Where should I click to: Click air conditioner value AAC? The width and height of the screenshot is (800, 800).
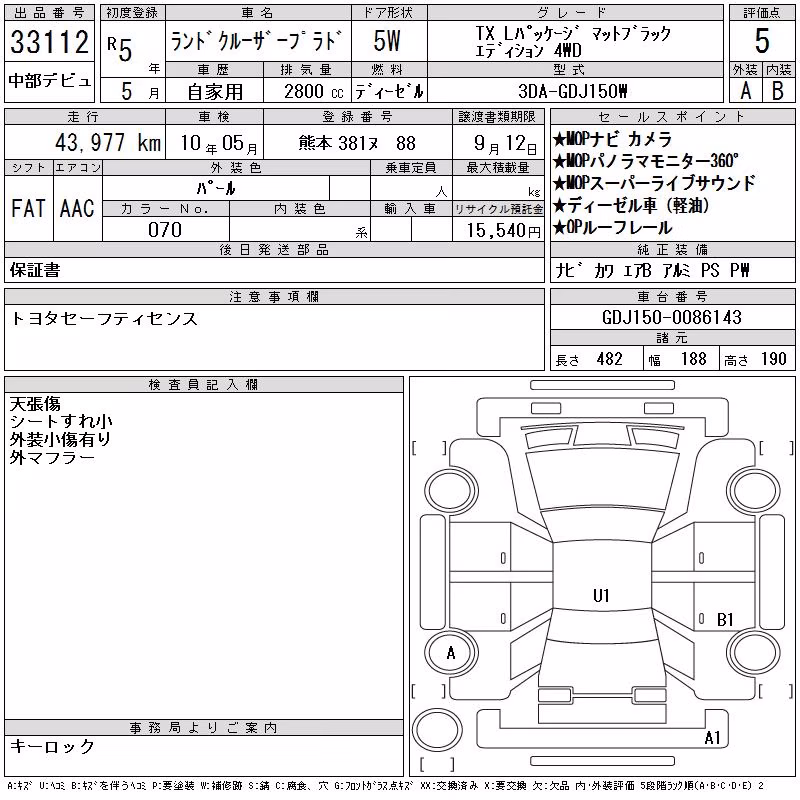pyautogui.click(x=77, y=208)
